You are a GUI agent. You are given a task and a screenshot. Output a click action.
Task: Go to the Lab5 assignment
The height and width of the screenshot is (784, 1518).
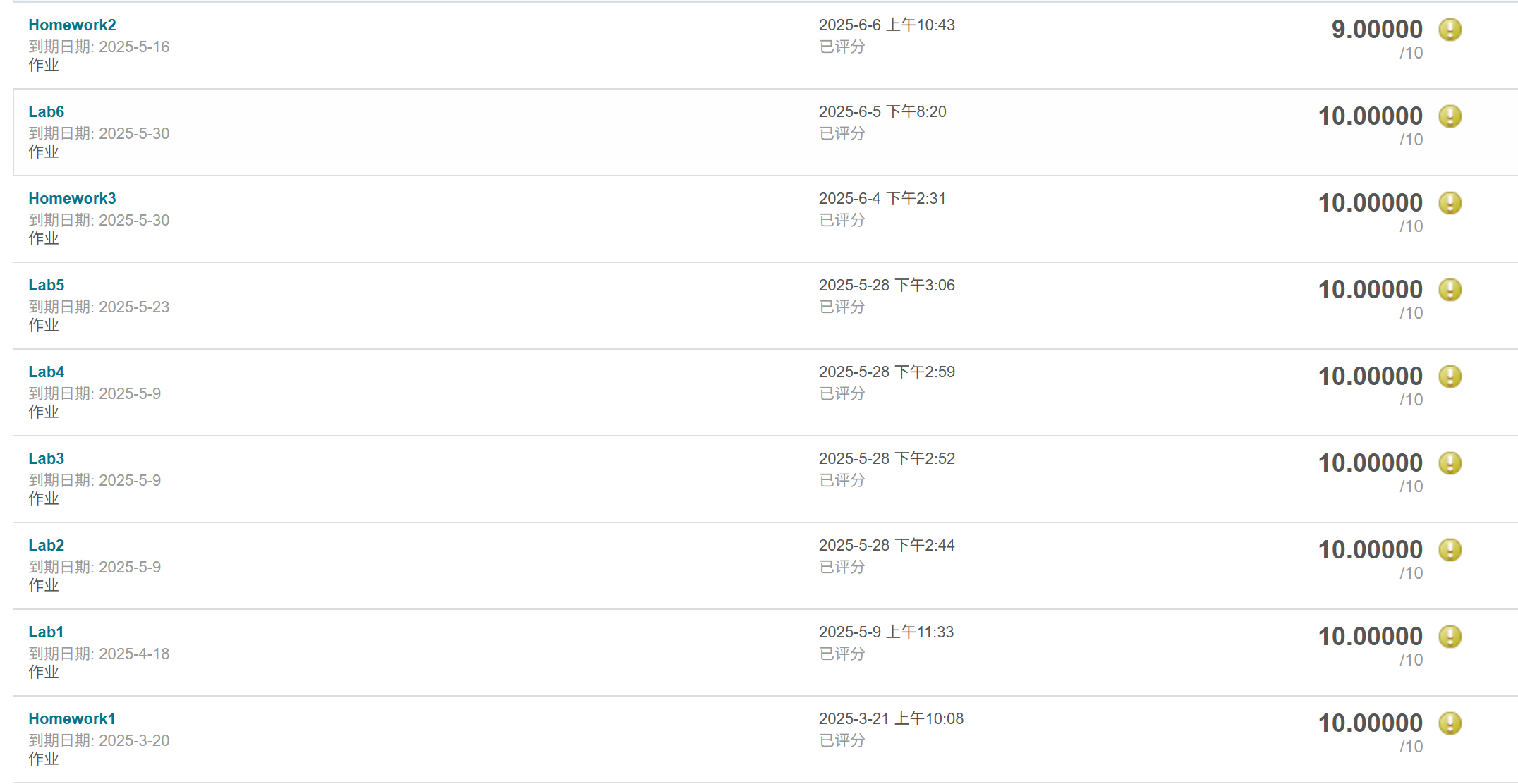[46, 286]
